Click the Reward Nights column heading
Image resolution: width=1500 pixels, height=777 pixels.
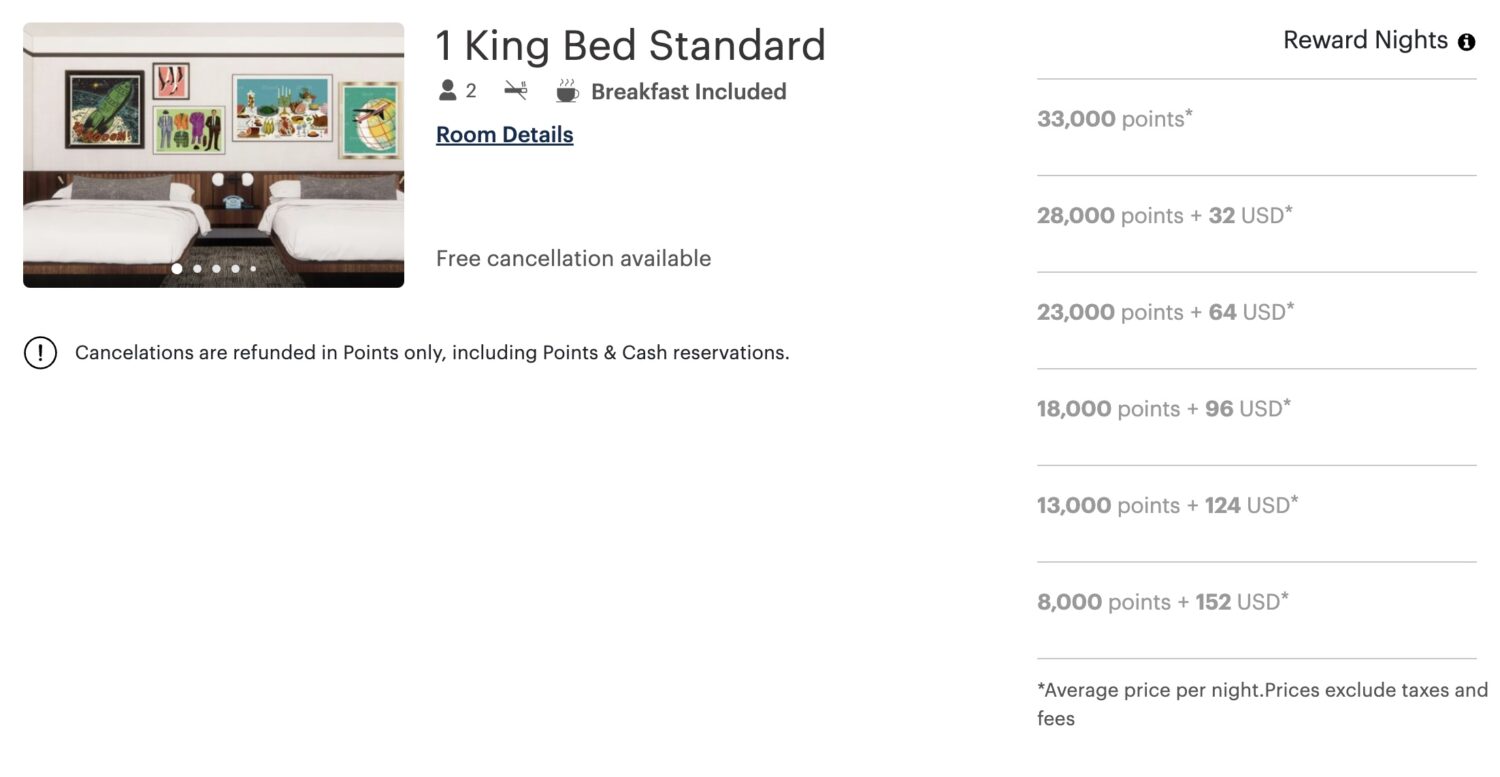[1364, 40]
